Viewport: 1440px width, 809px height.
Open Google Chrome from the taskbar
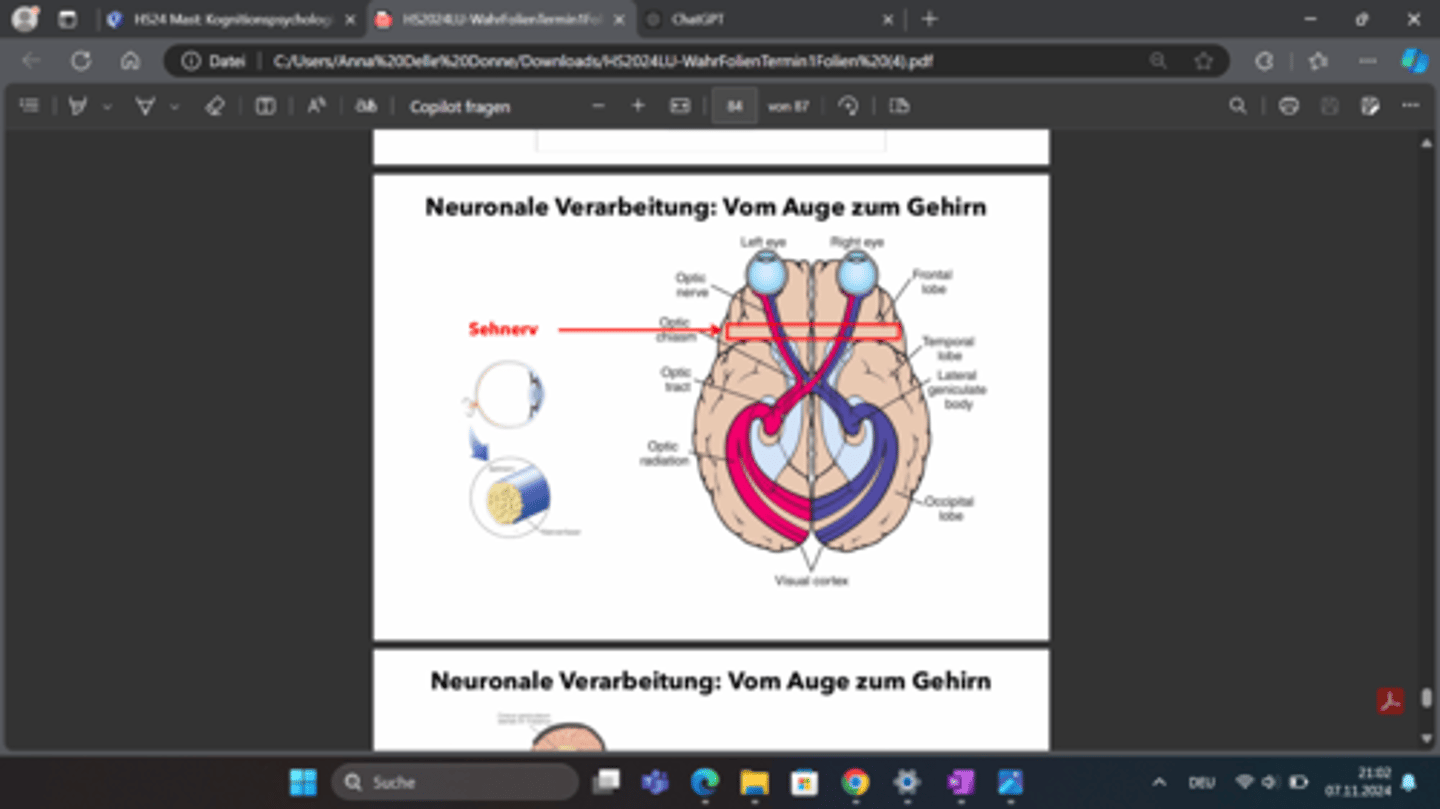pyautogui.click(x=855, y=782)
